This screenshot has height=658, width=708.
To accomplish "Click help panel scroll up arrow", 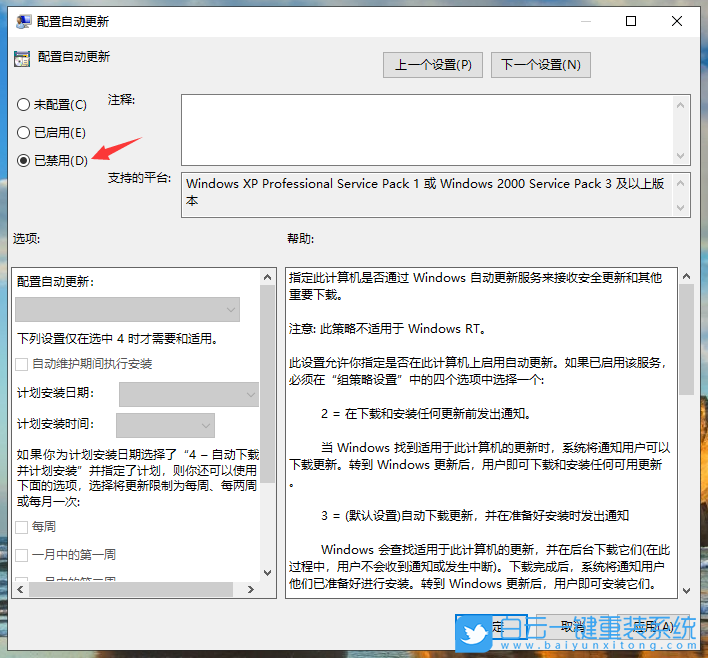I will [686, 276].
